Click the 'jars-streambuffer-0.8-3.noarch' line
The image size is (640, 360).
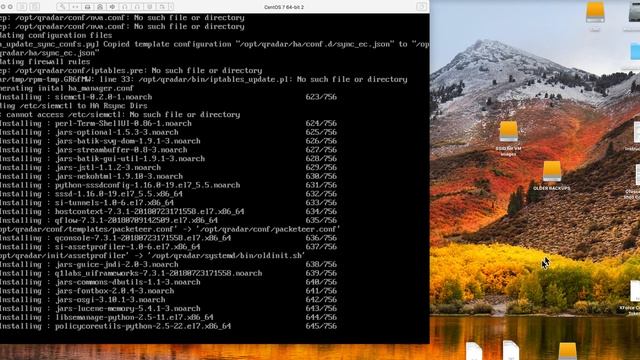(168, 150)
